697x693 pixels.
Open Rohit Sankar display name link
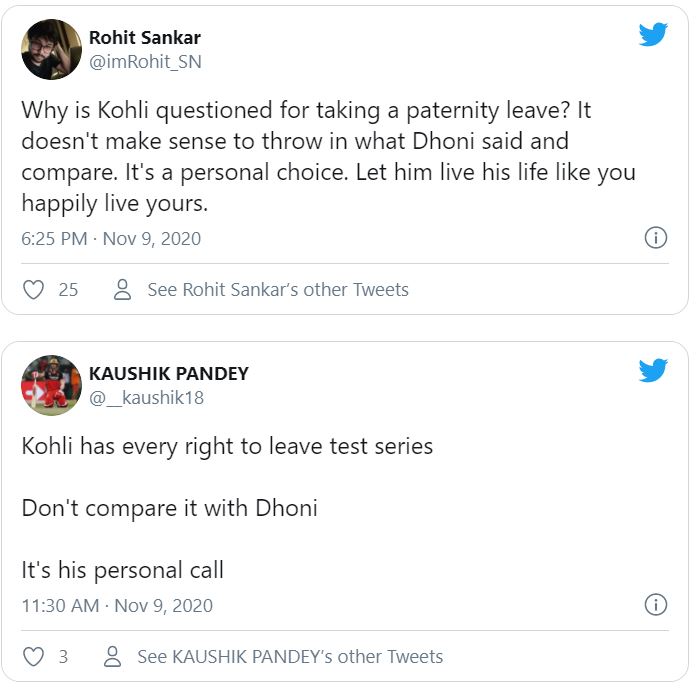click(144, 38)
